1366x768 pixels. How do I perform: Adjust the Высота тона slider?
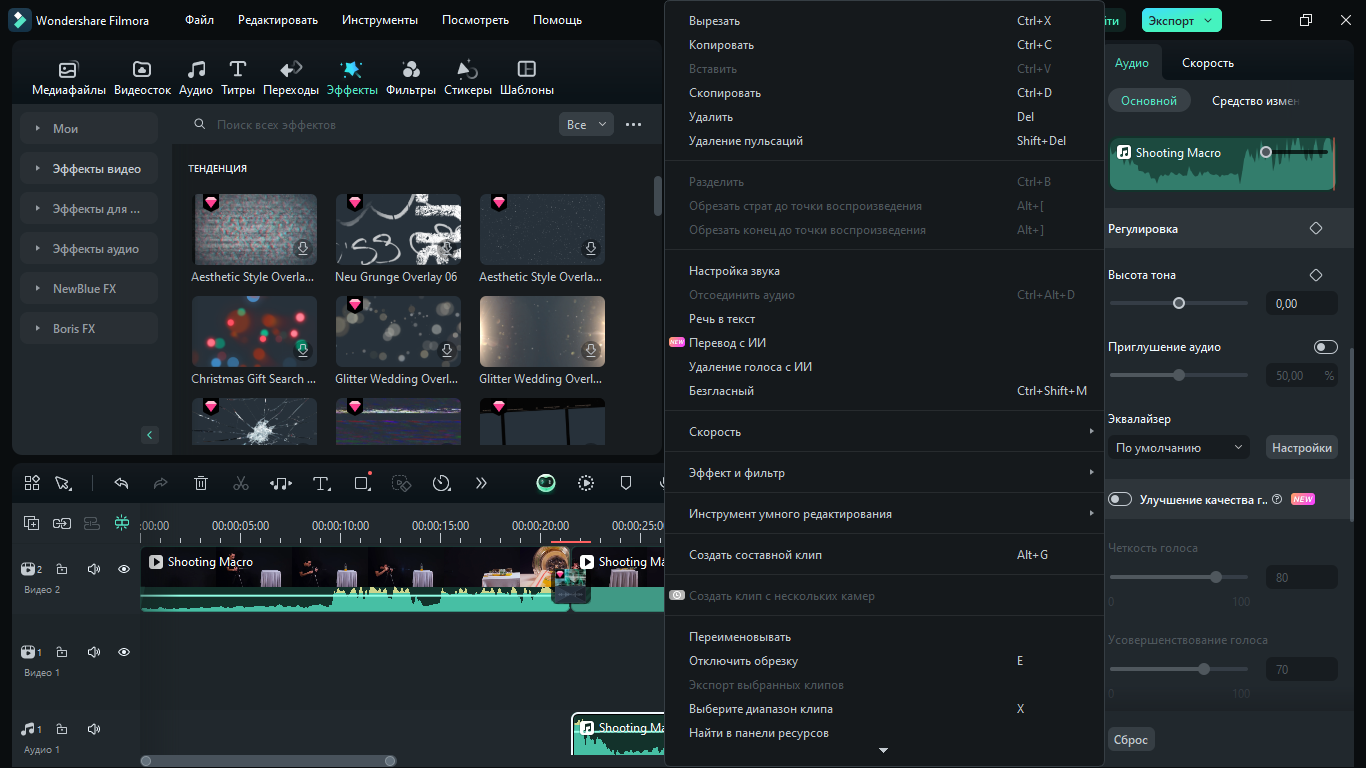[x=1179, y=303]
